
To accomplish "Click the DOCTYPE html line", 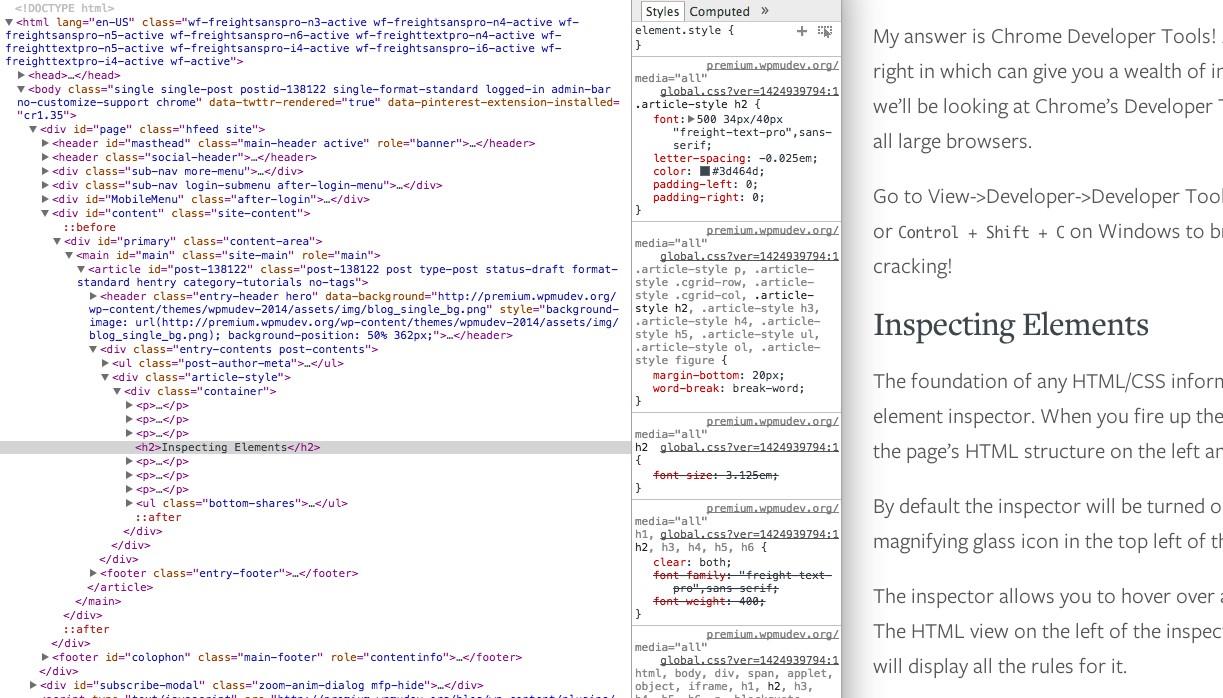I will point(64,7).
